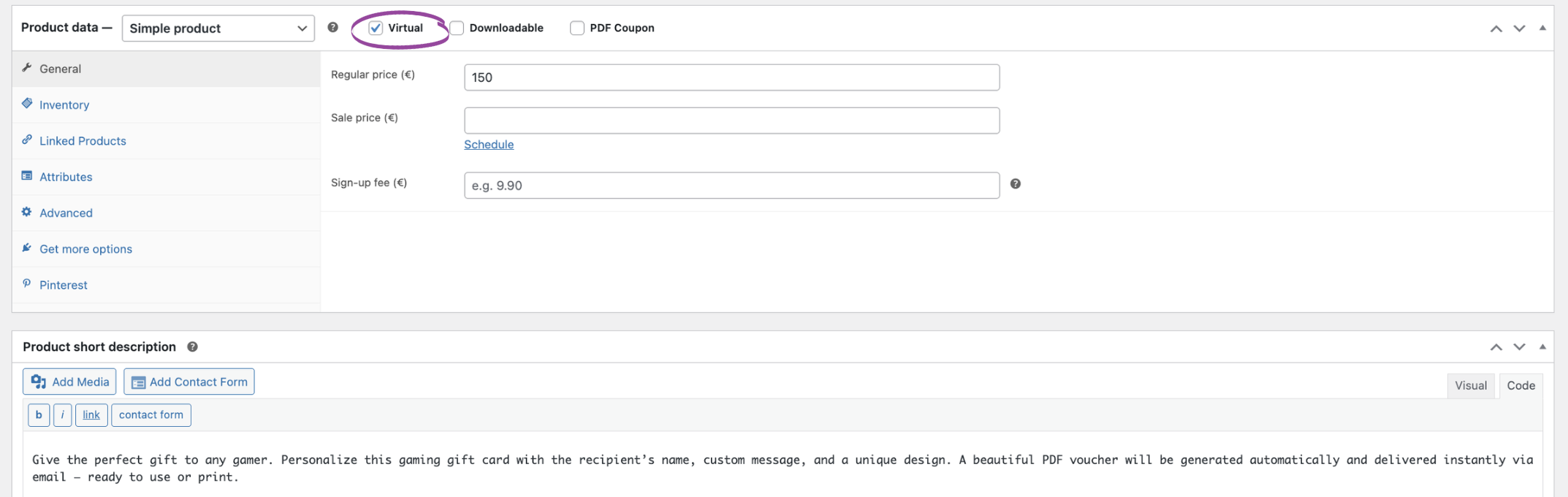Viewport: 1568px width, 497px height.
Task: Click the Linked Products chain icon
Action: 27,139
